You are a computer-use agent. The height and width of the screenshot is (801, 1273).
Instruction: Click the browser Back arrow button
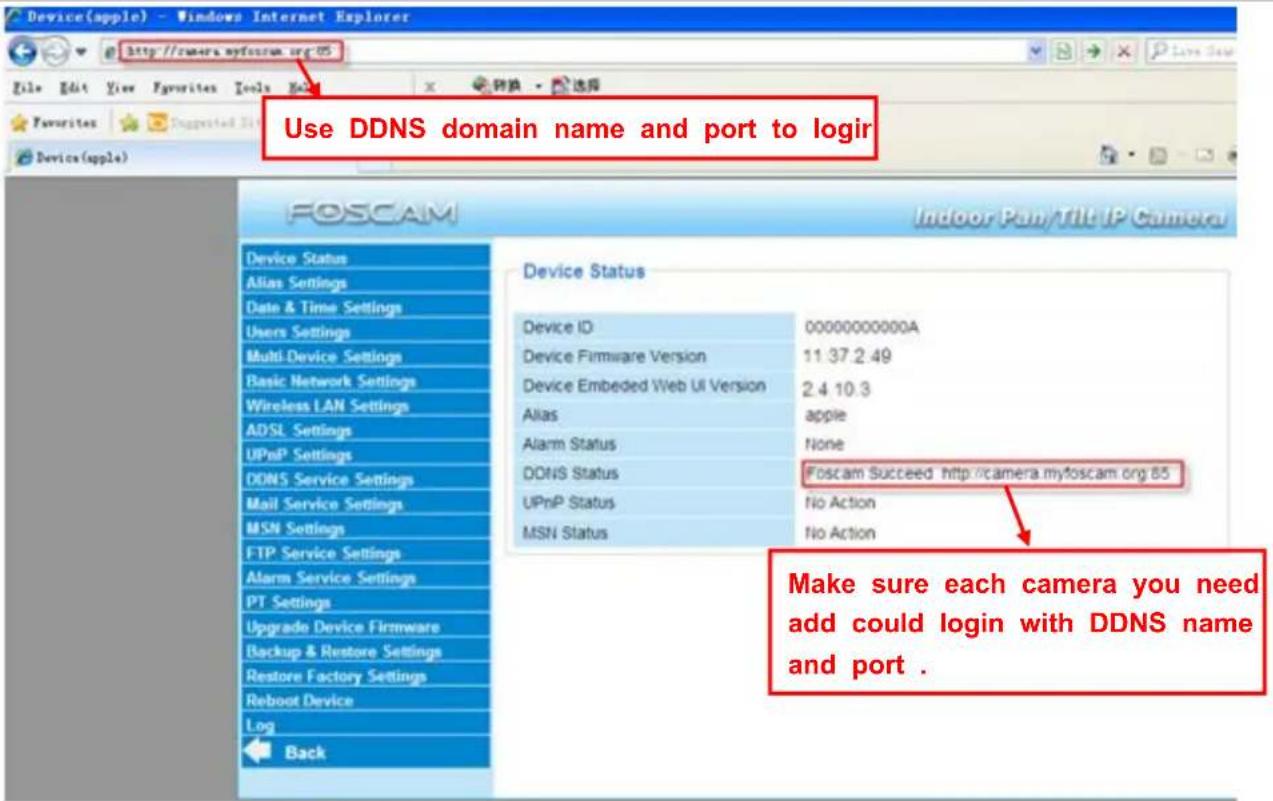tap(20, 50)
